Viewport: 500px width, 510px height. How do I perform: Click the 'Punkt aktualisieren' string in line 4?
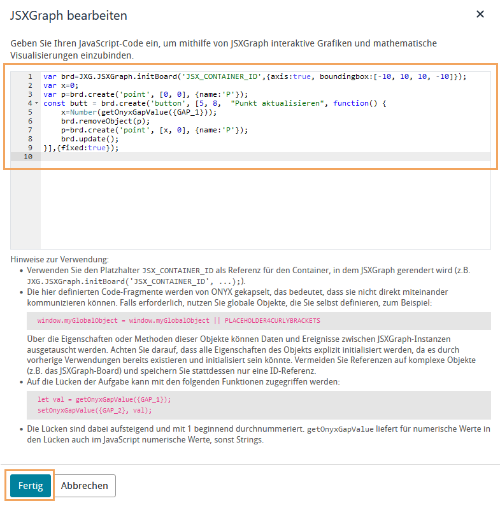pos(277,103)
